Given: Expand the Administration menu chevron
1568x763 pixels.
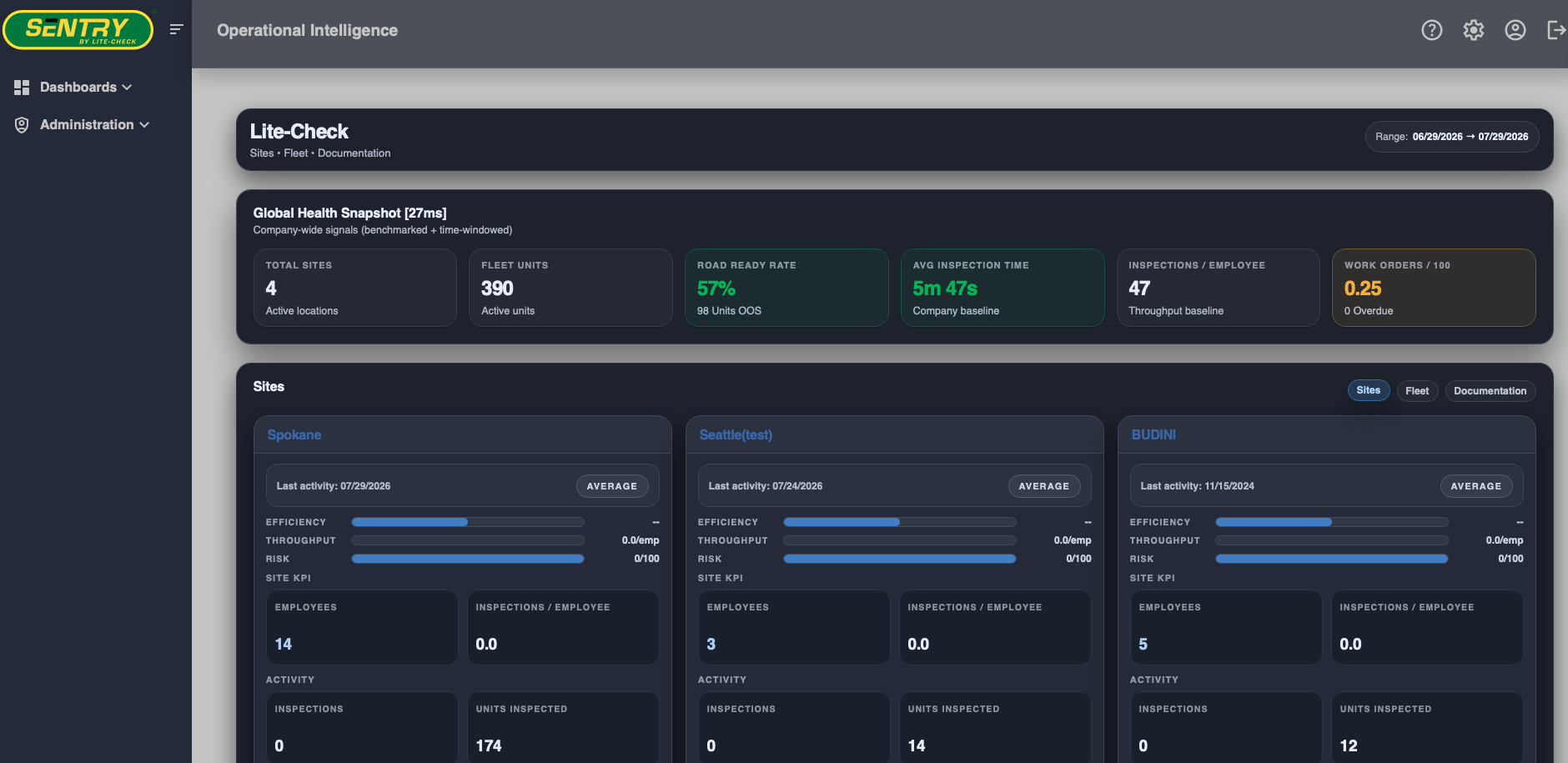Looking at the screenshot, I should [x=144, y=125].
